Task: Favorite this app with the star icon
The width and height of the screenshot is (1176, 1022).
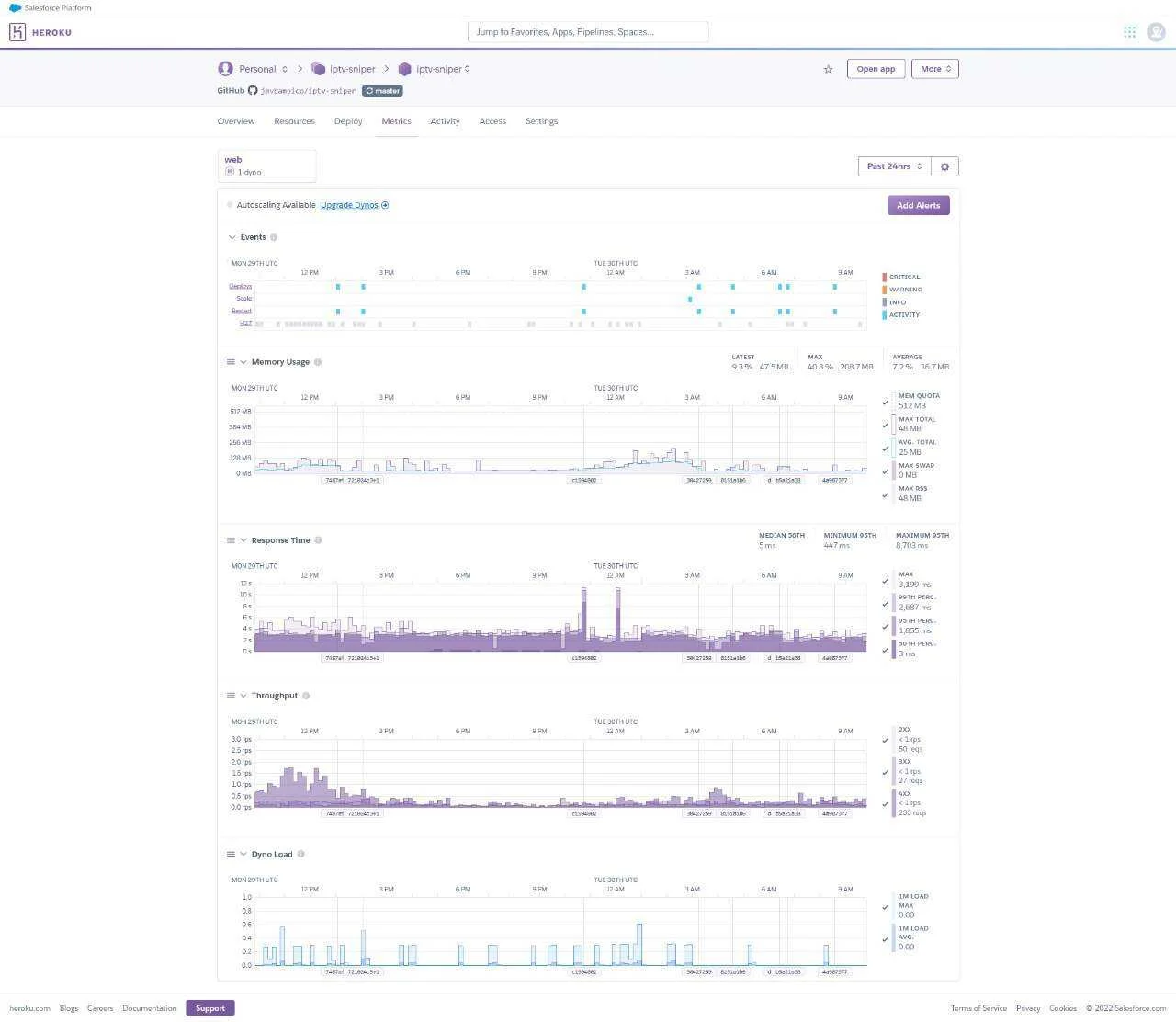Action: point(828,69)
